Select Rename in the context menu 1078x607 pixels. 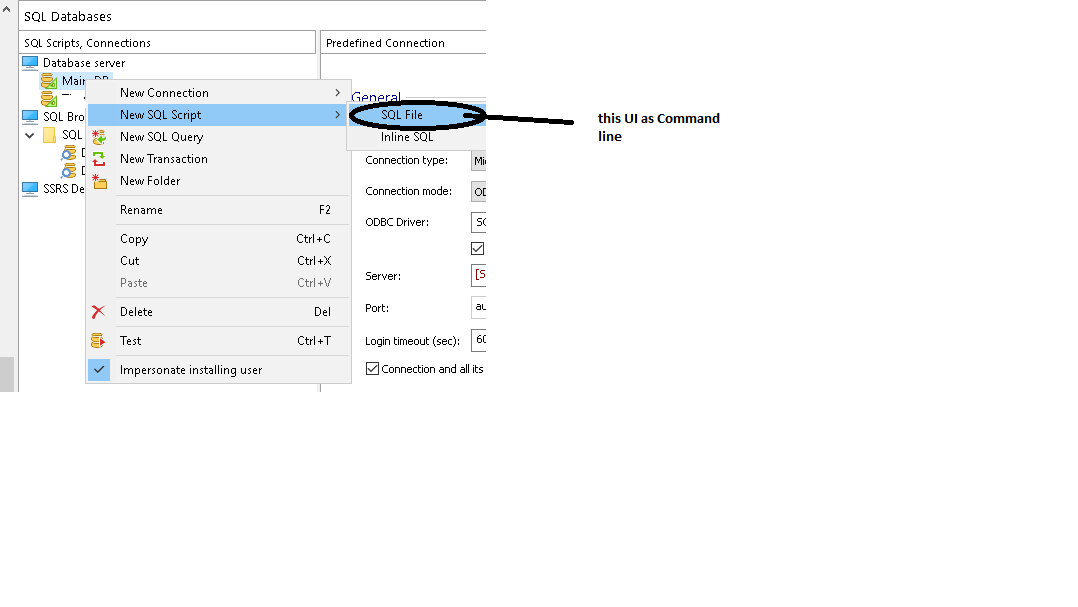[141, 210]
